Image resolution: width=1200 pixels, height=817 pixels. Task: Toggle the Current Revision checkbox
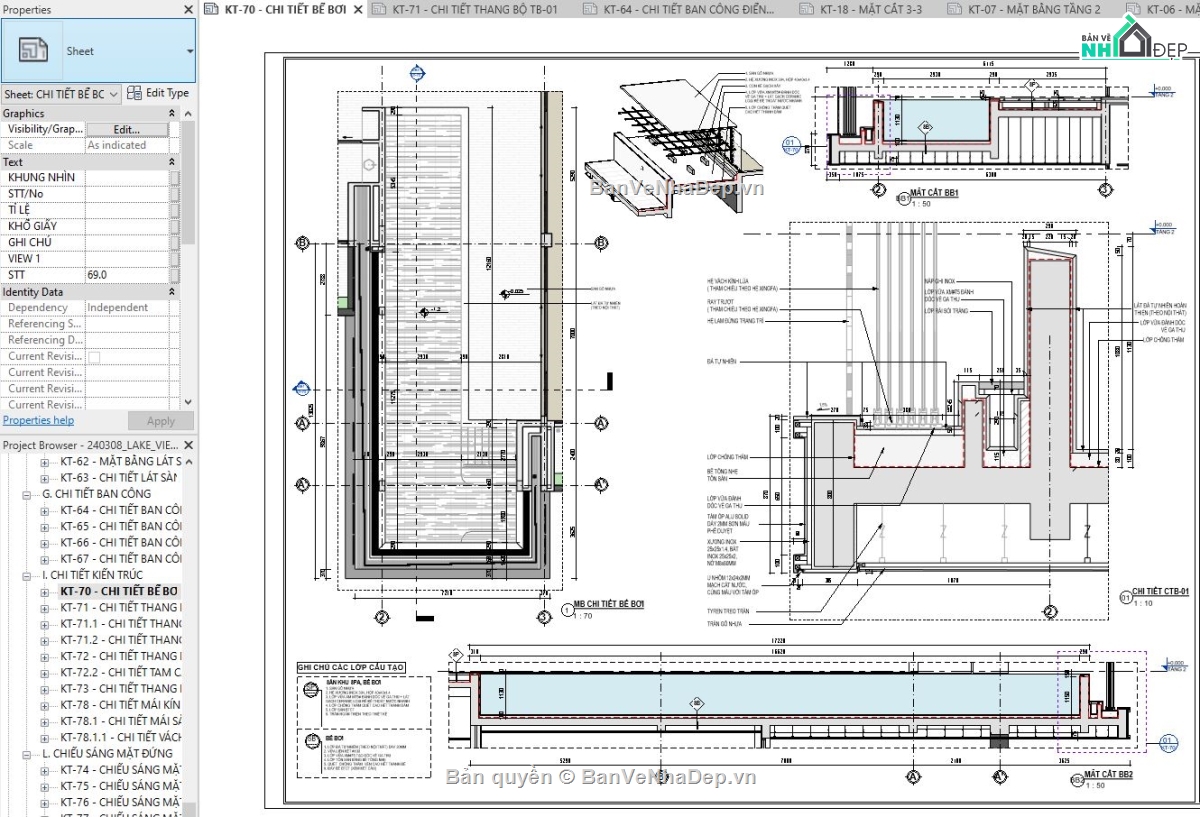(x=94, y=356)
